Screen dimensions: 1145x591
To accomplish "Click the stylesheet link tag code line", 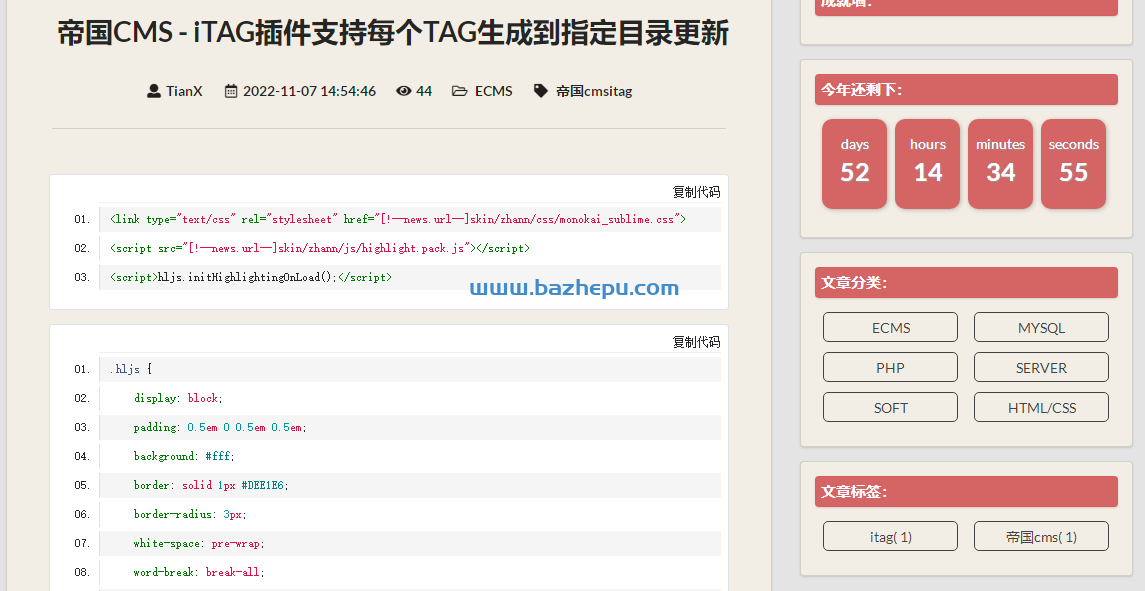I will 410,219.
